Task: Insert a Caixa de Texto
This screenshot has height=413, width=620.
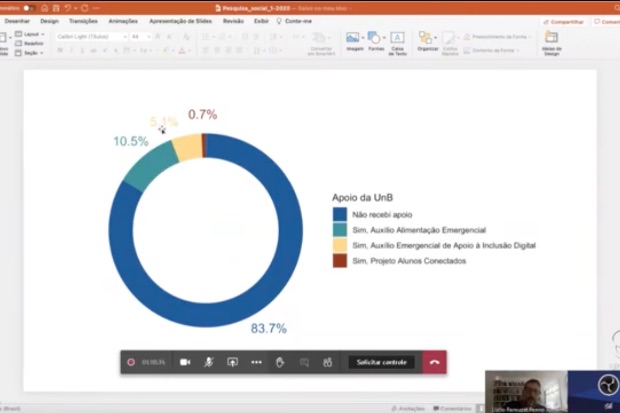Action: (397, 43)
